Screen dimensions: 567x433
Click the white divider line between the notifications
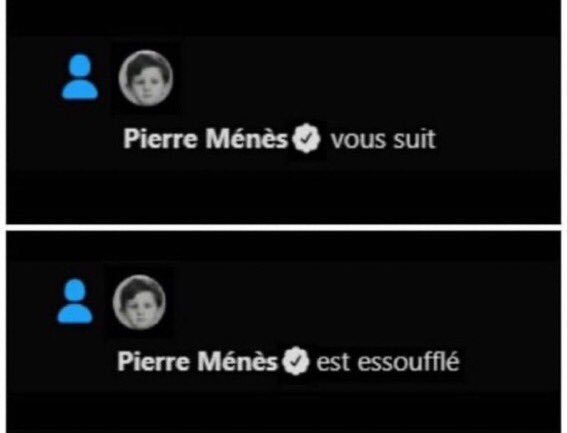pyautogui.click(x=284, y=227)
